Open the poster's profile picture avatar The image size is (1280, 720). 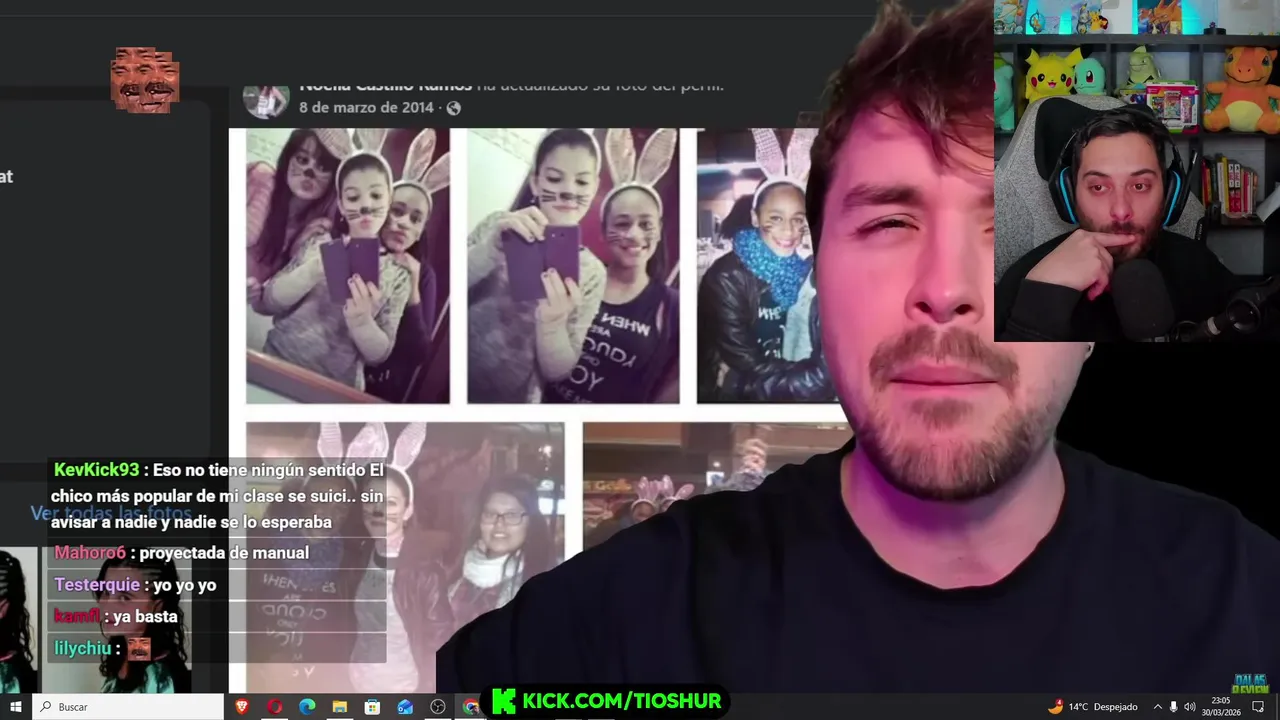pyautogui.click(x=266, y=100)
